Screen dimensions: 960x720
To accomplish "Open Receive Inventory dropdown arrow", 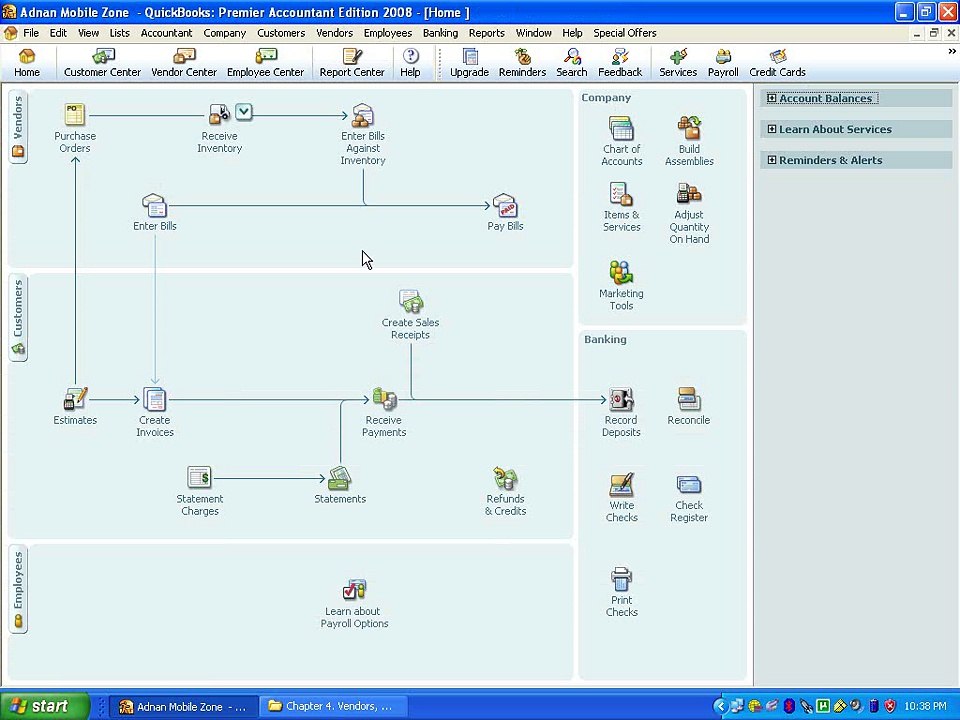I will coord(244,111).
